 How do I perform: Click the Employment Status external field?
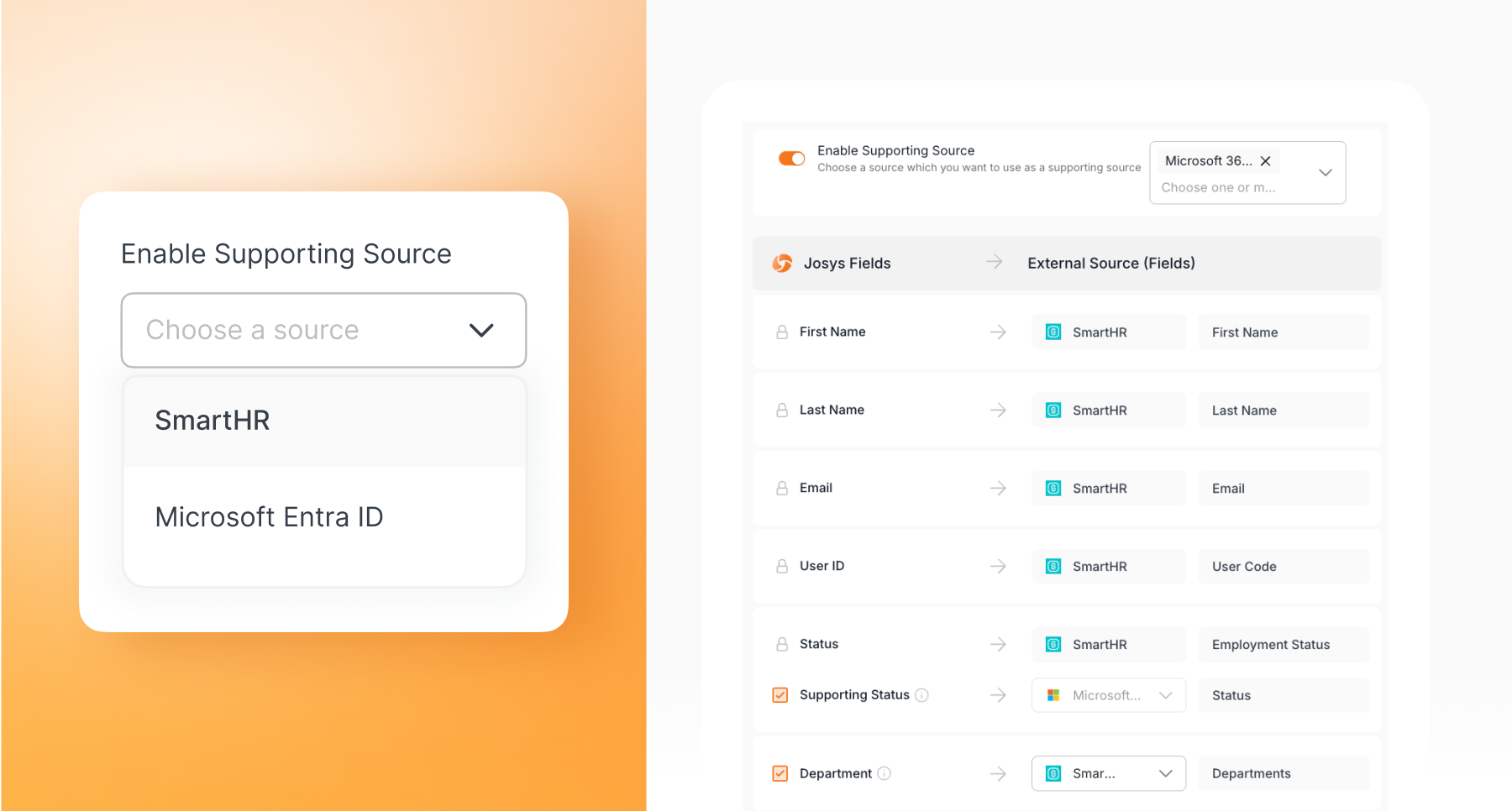tap(1284, 645)
